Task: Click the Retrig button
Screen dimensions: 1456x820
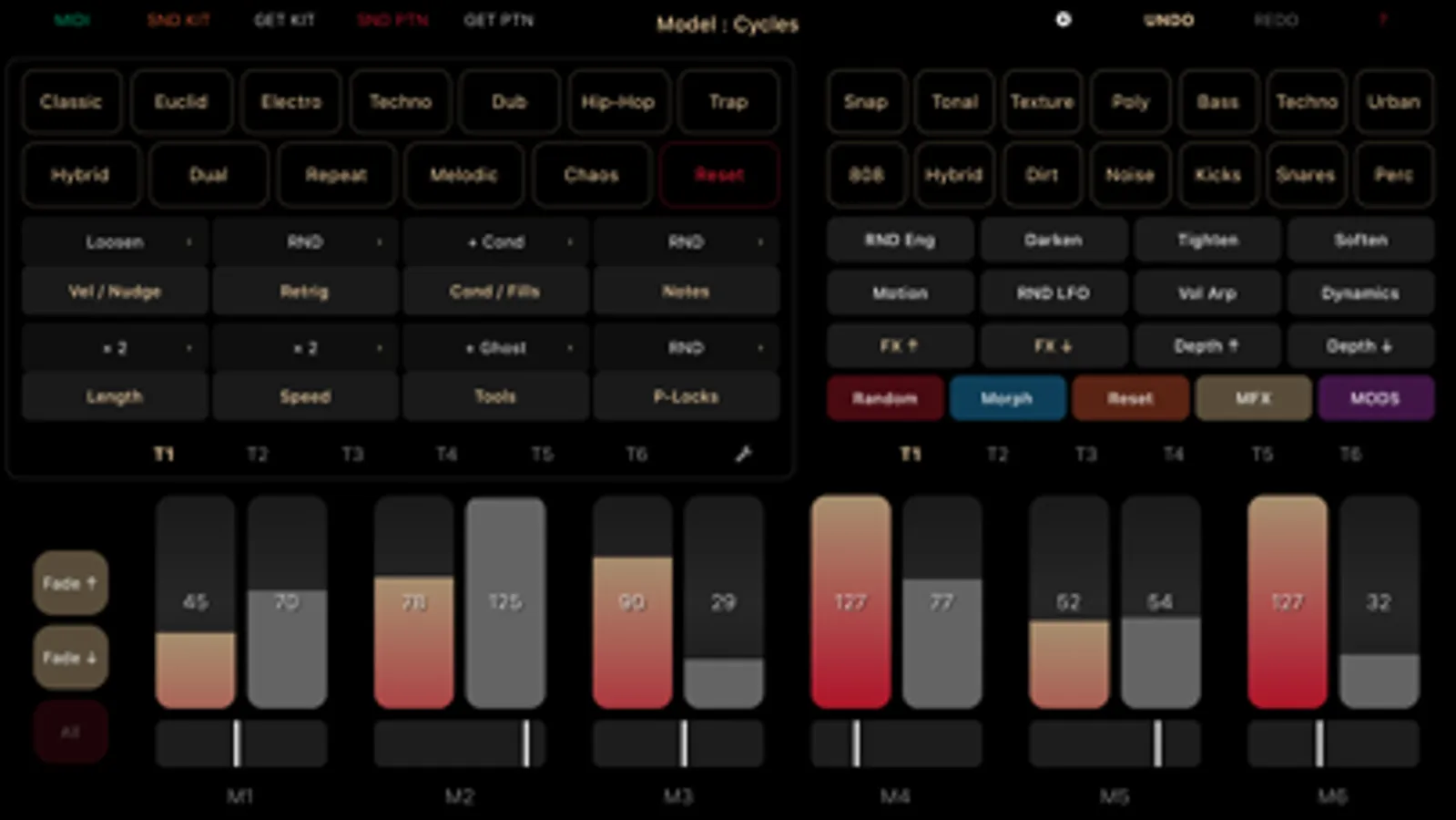Action: tap(304, 292)
